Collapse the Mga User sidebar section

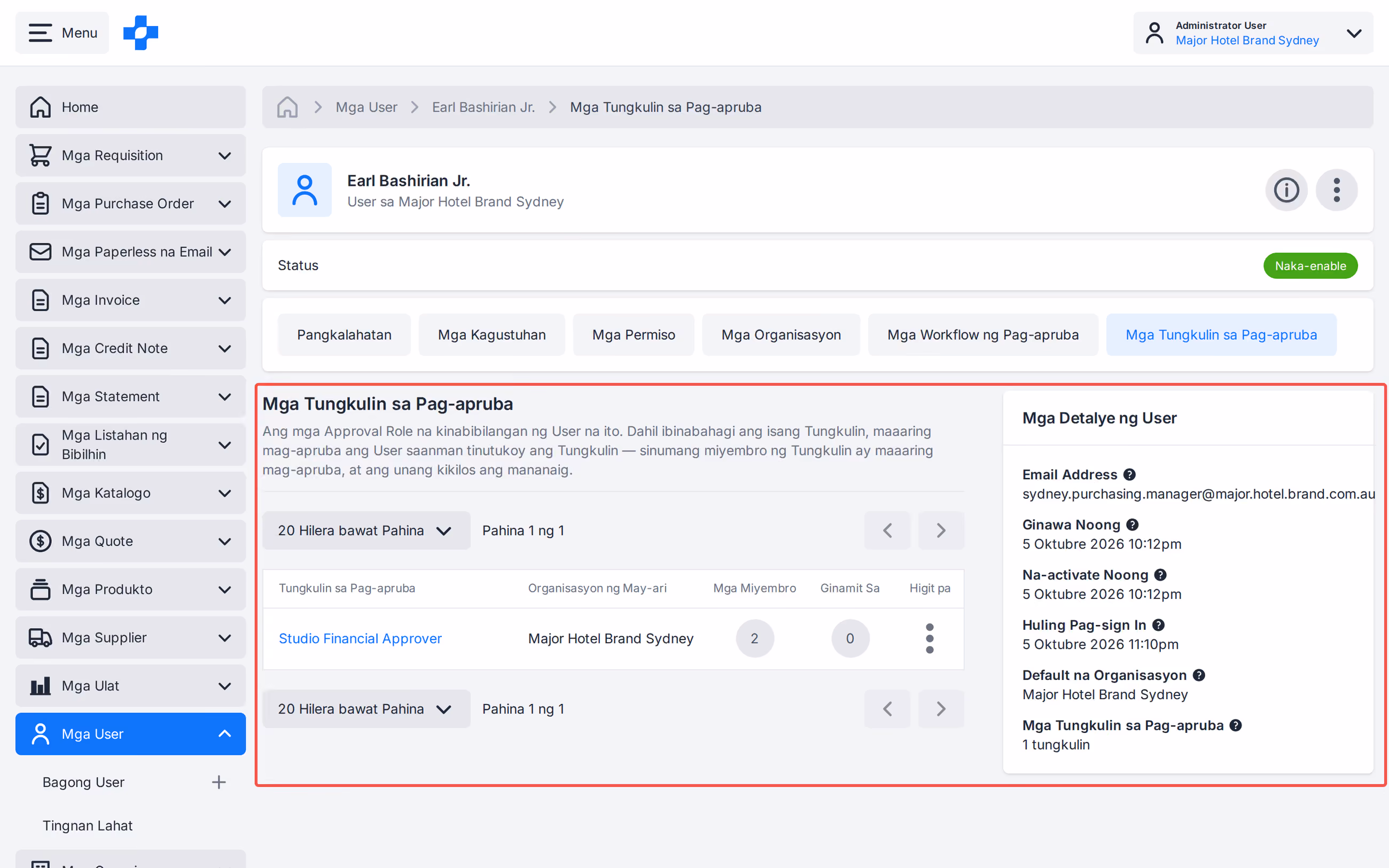[130, 734]
